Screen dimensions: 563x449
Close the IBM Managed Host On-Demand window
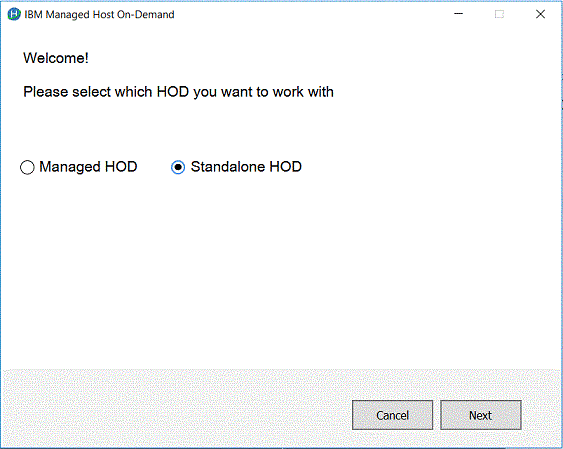coord(540,14)
